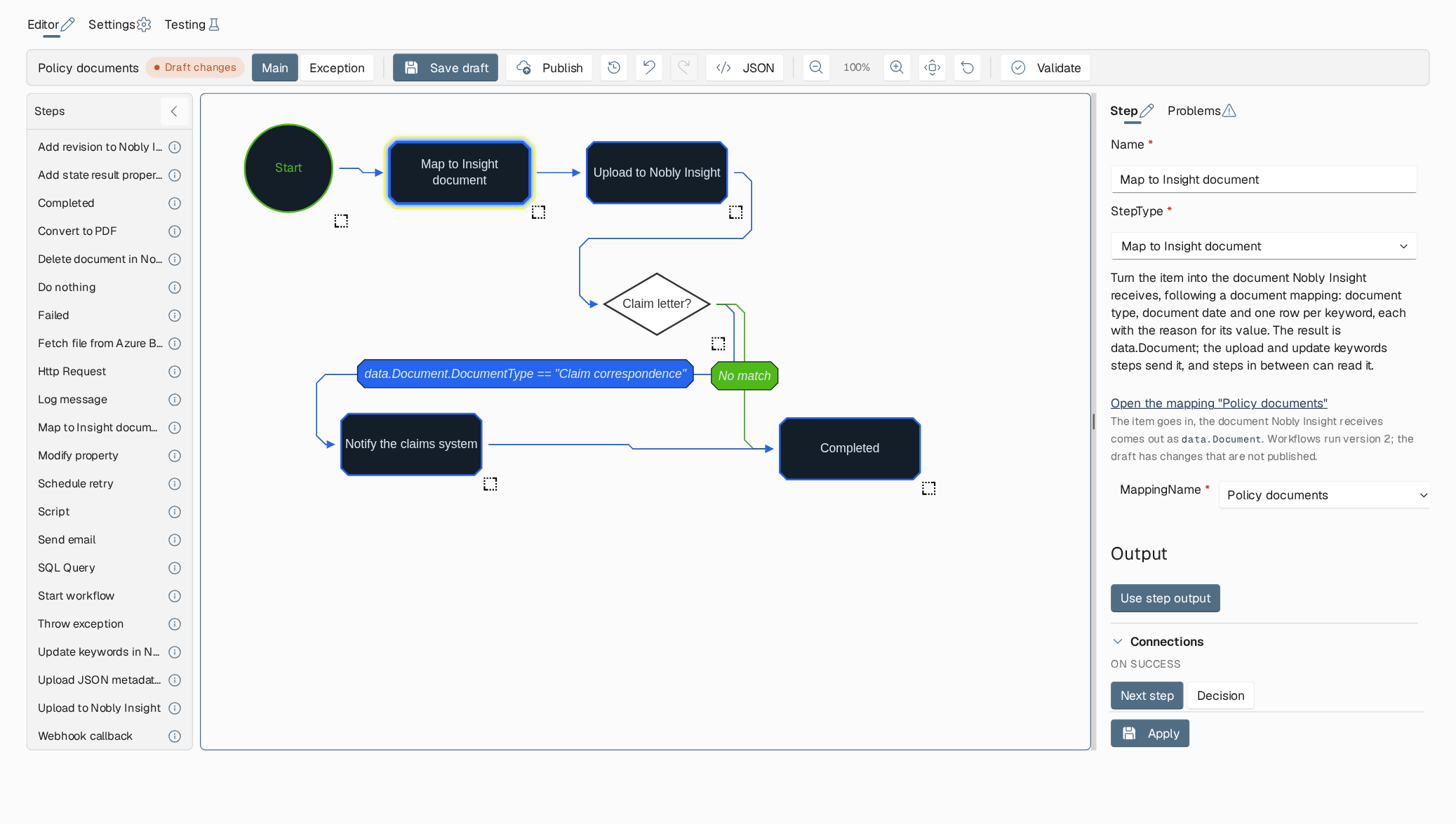
Task: Publish the workflow
Action: [x=549, y=67]
